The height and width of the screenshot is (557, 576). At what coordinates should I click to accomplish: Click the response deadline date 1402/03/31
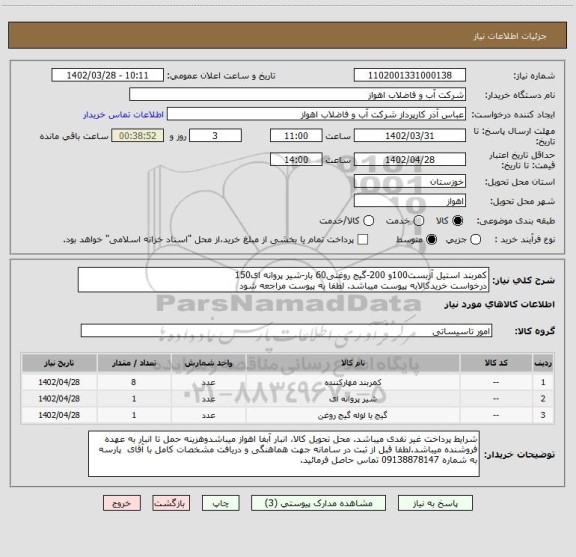pos(410,136)
